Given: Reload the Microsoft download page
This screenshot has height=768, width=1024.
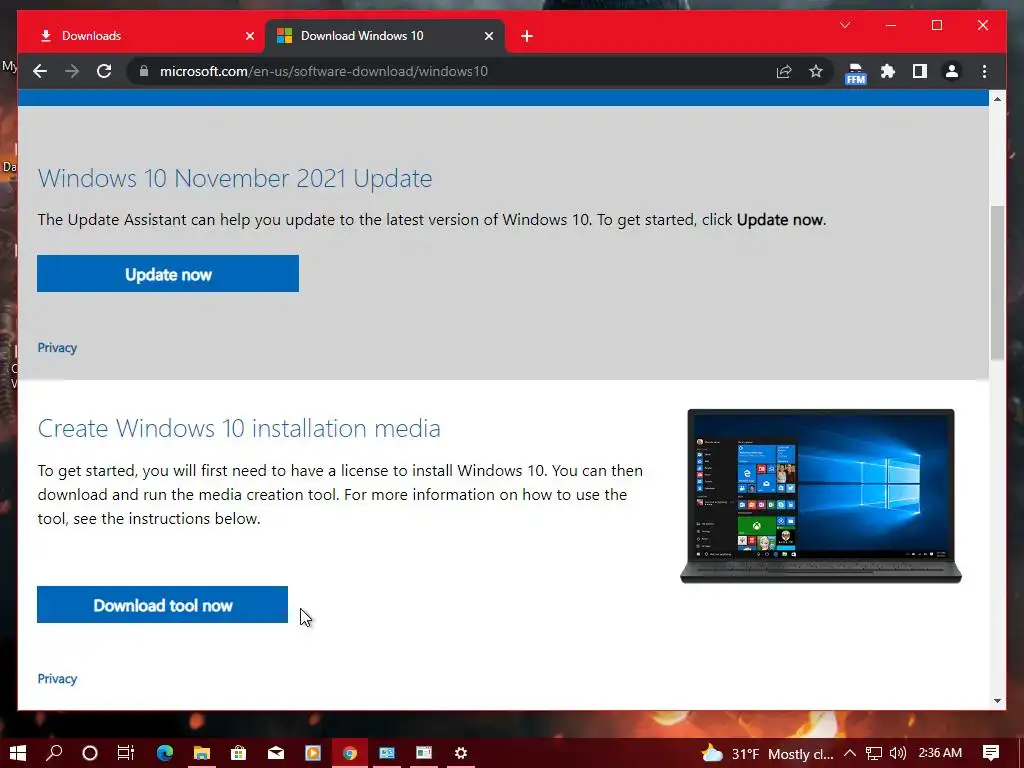Looking at the screenshot, I should (104, 71).
